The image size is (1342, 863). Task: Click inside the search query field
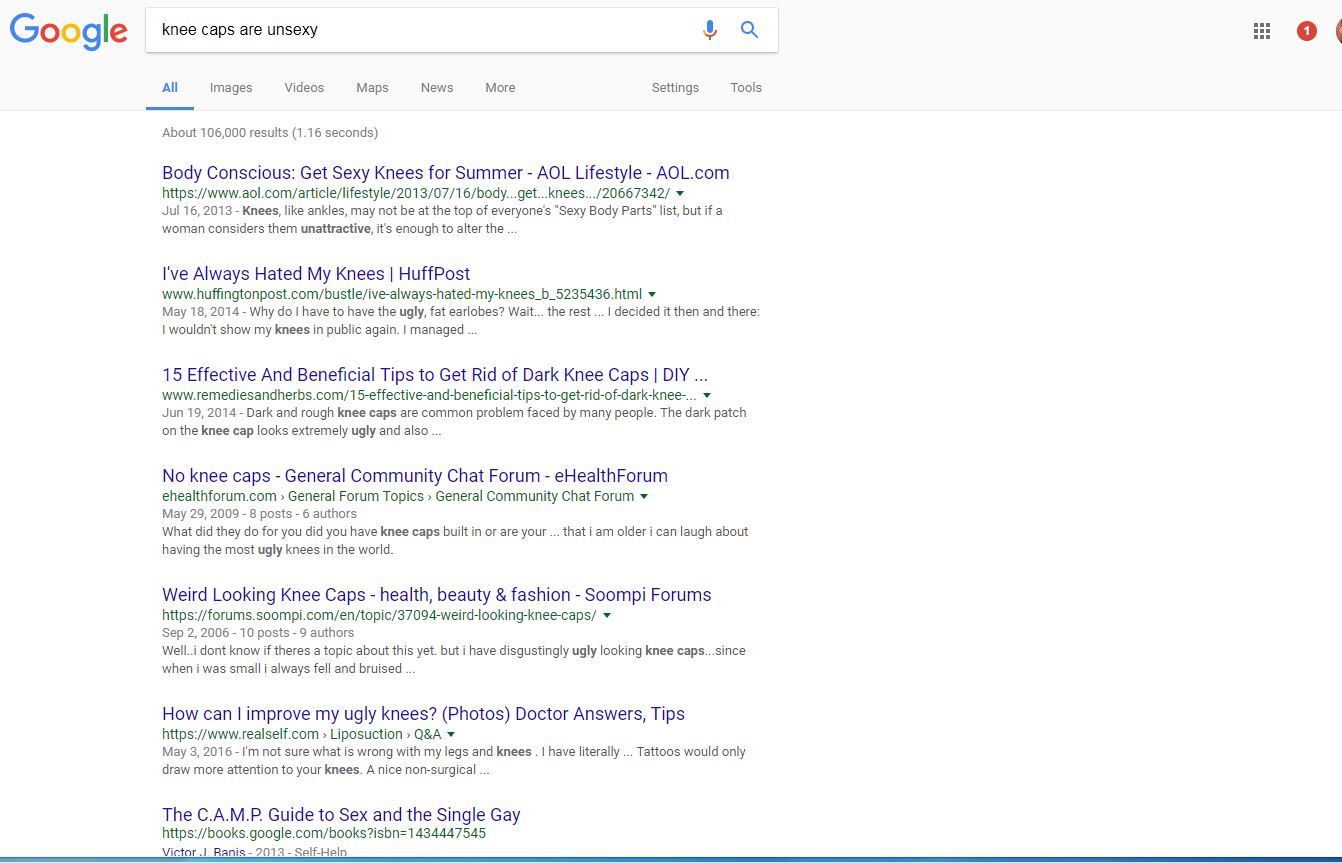point(420,30)
